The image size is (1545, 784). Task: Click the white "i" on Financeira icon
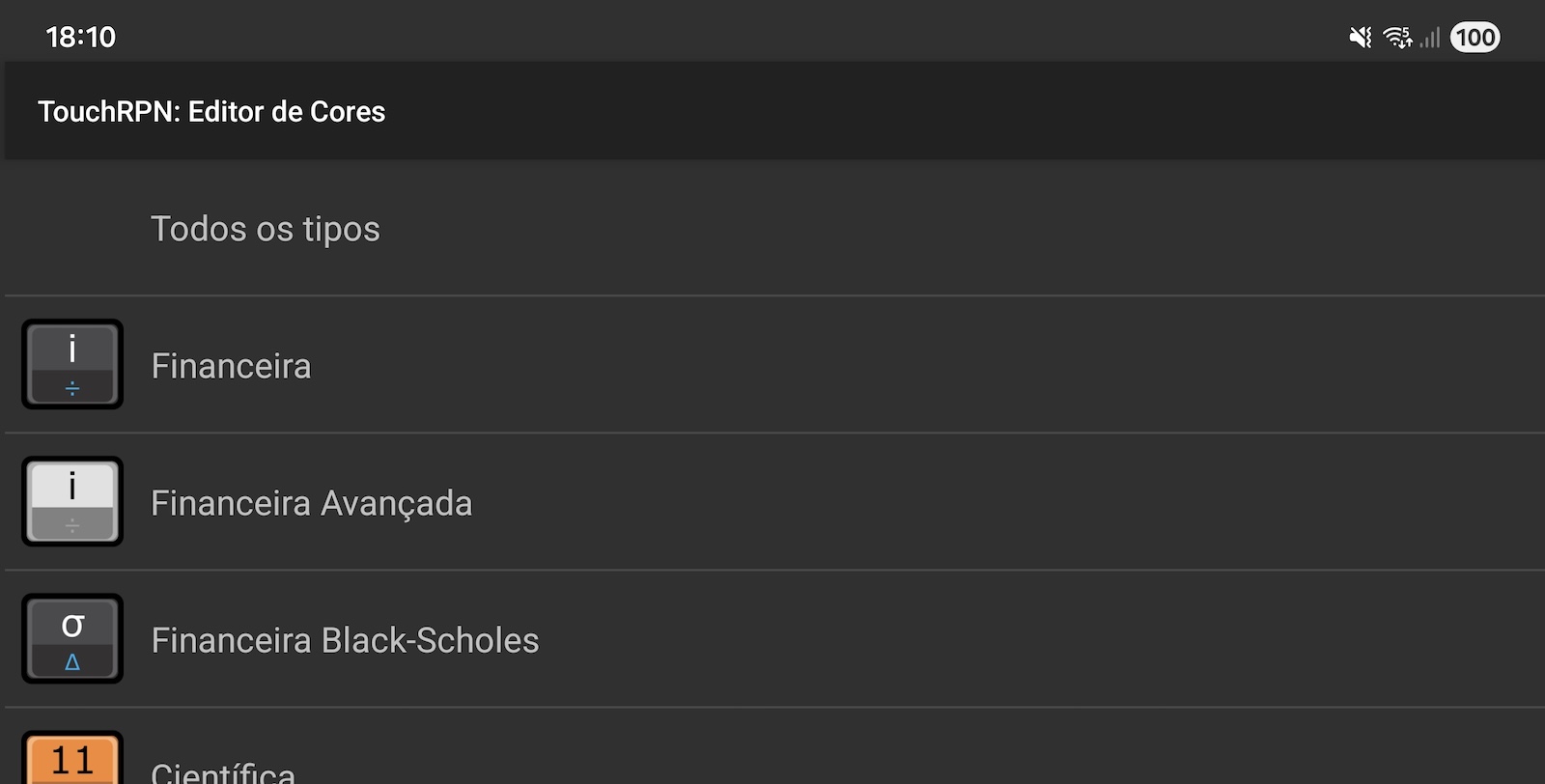72,348
